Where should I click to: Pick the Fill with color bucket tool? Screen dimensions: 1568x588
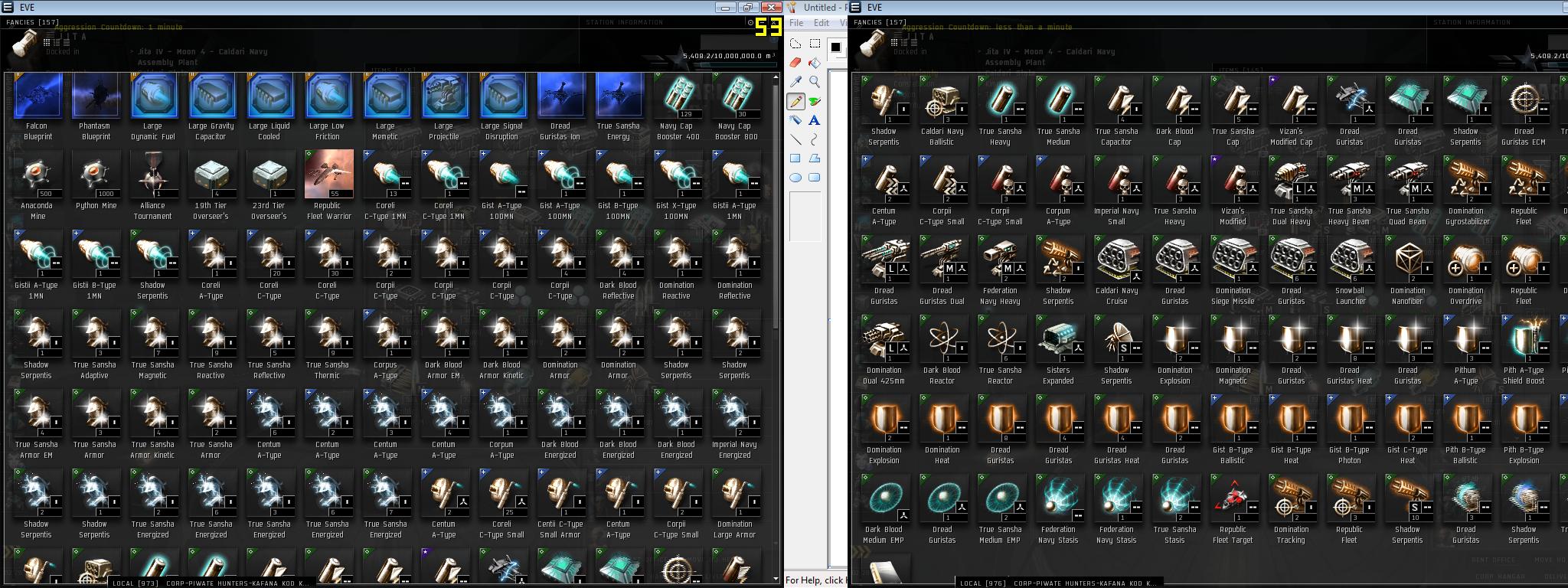click(x=815, y=63)
